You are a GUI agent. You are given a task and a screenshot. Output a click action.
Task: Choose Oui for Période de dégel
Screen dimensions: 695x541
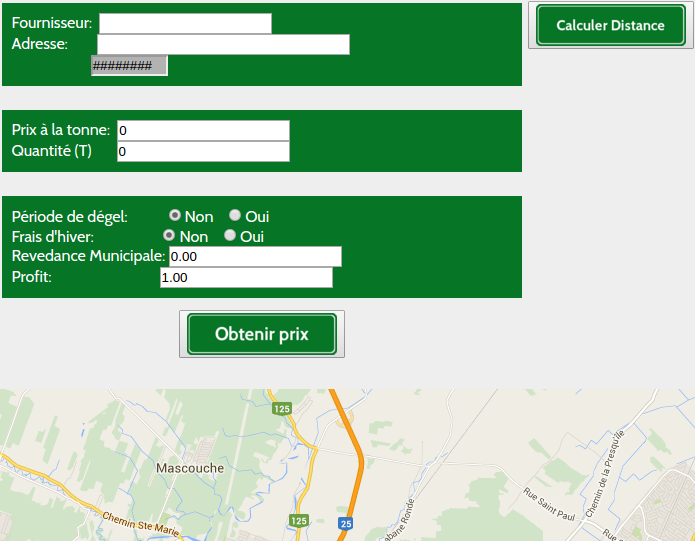point(235,215)
